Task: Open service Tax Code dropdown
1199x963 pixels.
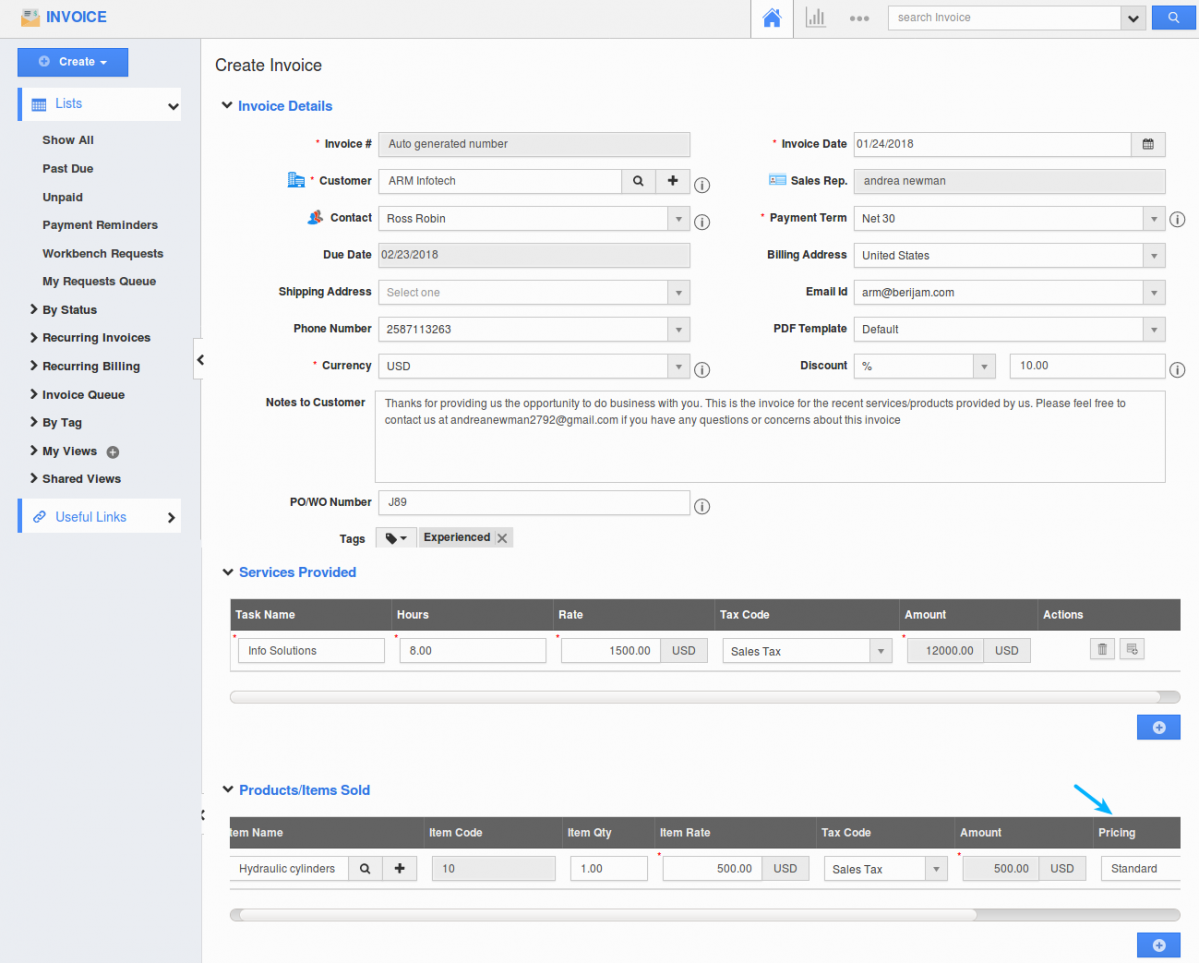Action: [880, 651]
